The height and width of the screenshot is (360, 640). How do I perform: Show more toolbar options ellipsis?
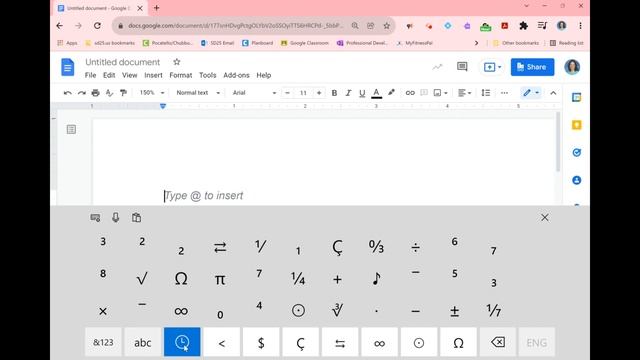coord(504,93)
